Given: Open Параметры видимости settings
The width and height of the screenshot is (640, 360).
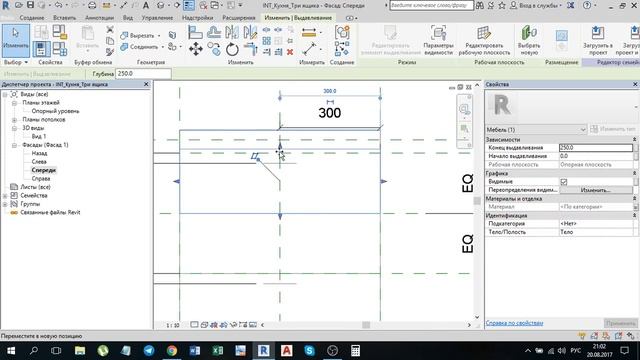Looking at the screenshot, I should 438,40.
